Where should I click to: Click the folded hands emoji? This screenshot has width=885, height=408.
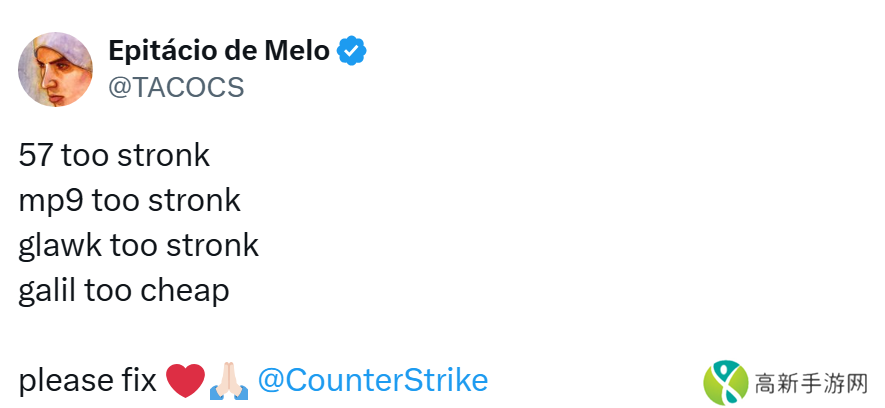[x=228, y=381]
